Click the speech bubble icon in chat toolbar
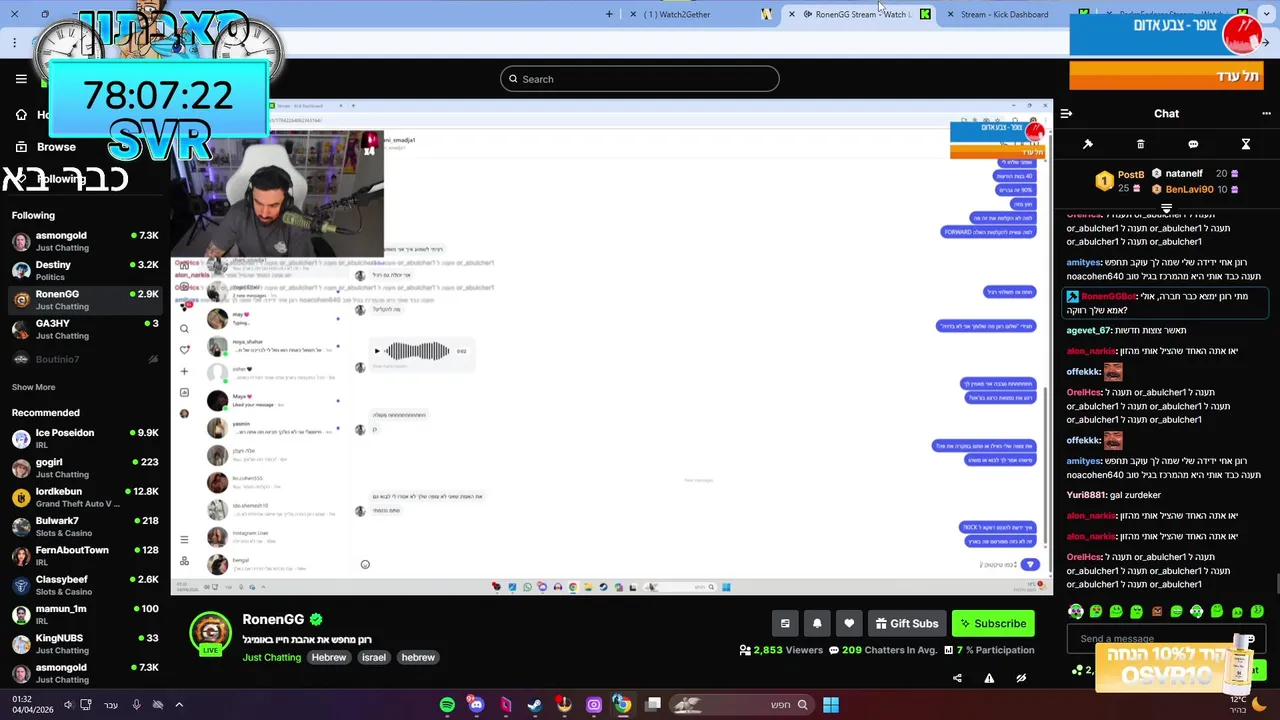The height and width of the screenshot is (720, 1280). 1193,144
